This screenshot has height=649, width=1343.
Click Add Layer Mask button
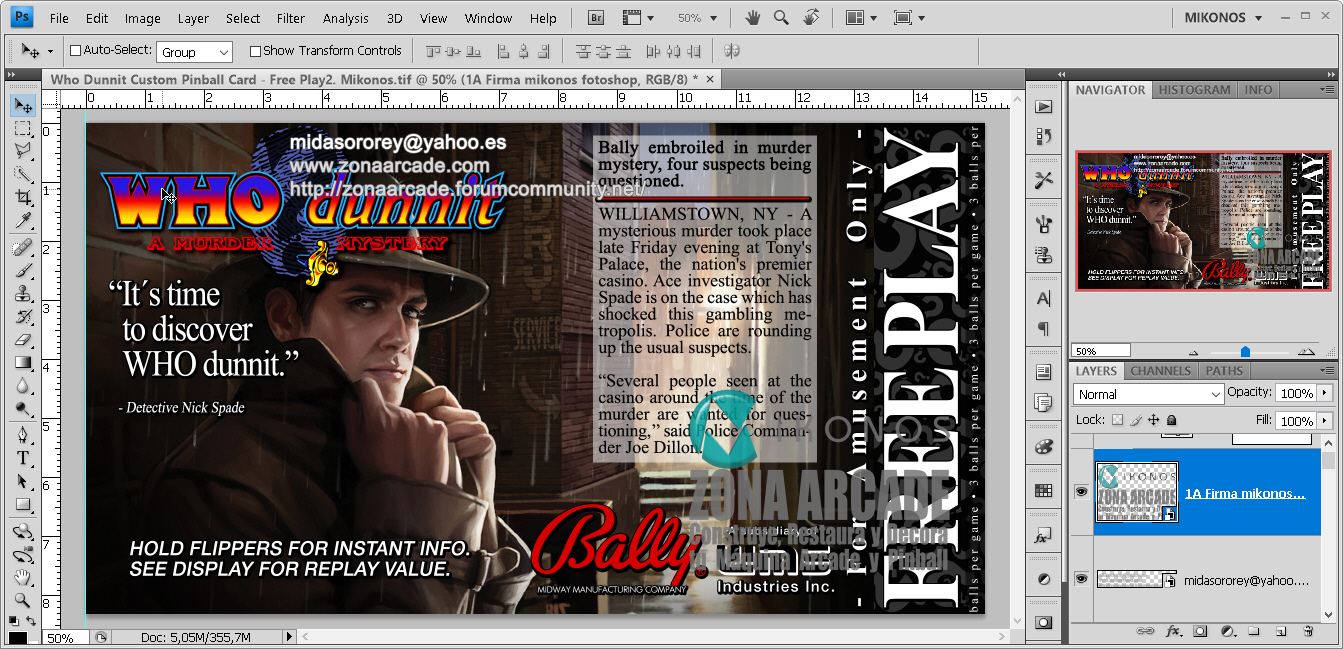click(1201, 632)
